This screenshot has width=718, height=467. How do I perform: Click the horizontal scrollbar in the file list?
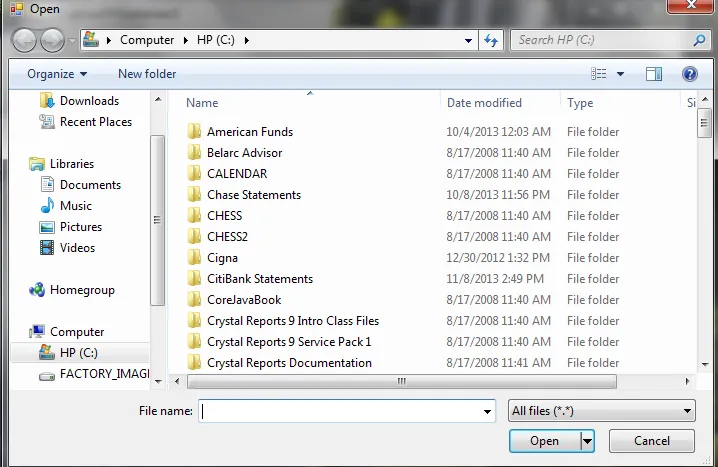click(402, 381)
